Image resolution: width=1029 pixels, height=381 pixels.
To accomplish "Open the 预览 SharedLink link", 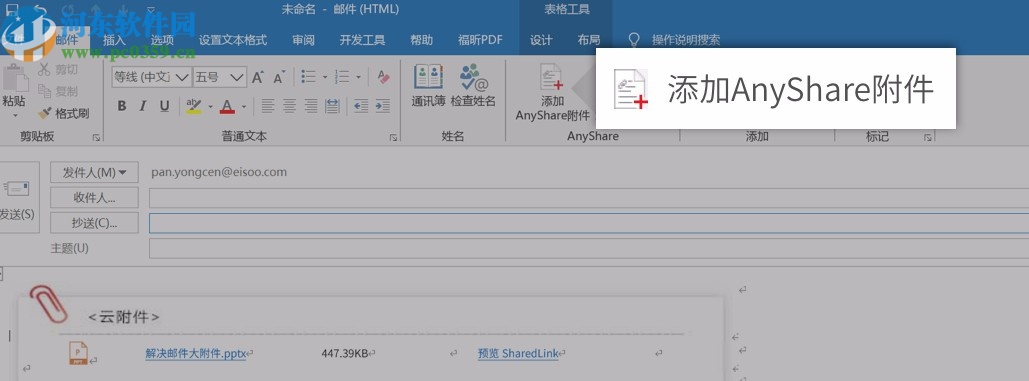I will coord(518,353).
